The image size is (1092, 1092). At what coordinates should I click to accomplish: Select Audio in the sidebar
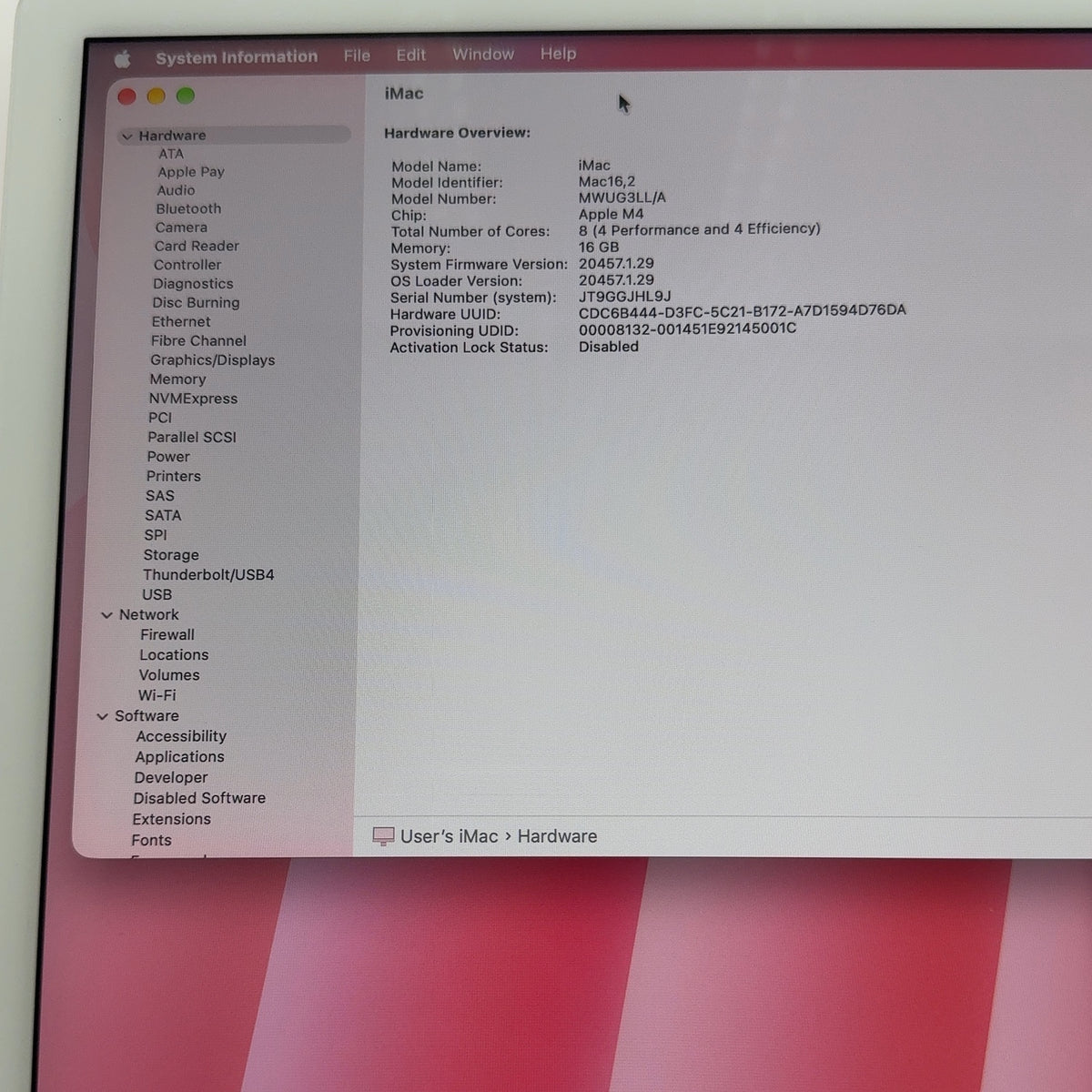click(x=176, y=190)
